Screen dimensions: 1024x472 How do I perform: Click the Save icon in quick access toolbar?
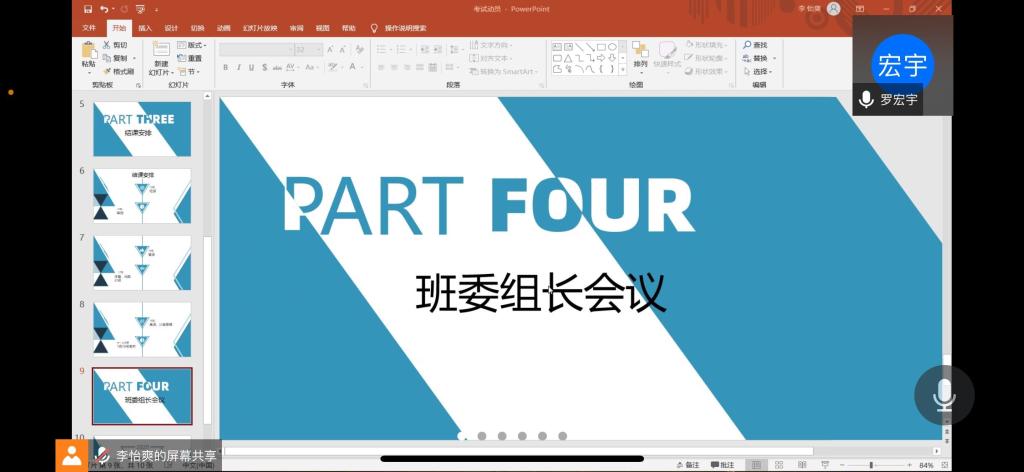coord(88,9)
